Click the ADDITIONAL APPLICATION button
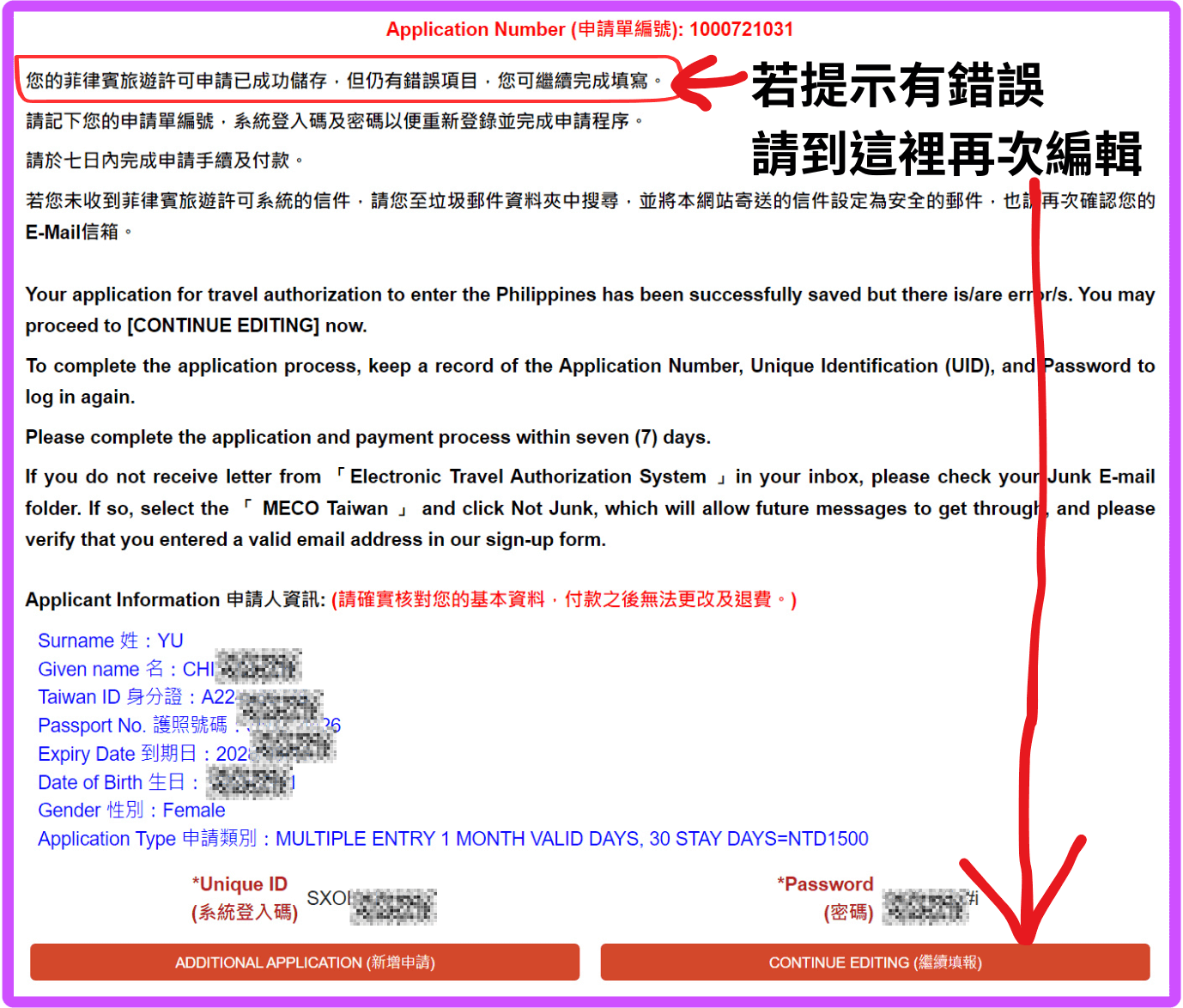Image resolution: width=1183 pixels, height=1008 pixels. pos(305,962)
